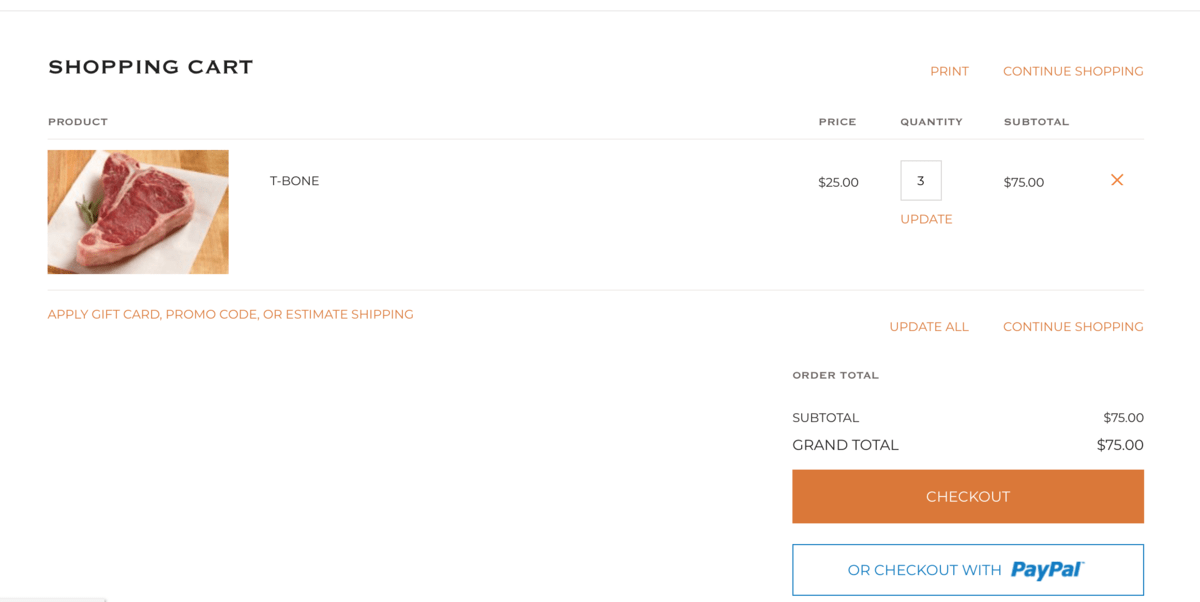Click the $25.00 item price
This screenshot has width=1200, height=602.
pyautogui.click(x=838, y=182)
